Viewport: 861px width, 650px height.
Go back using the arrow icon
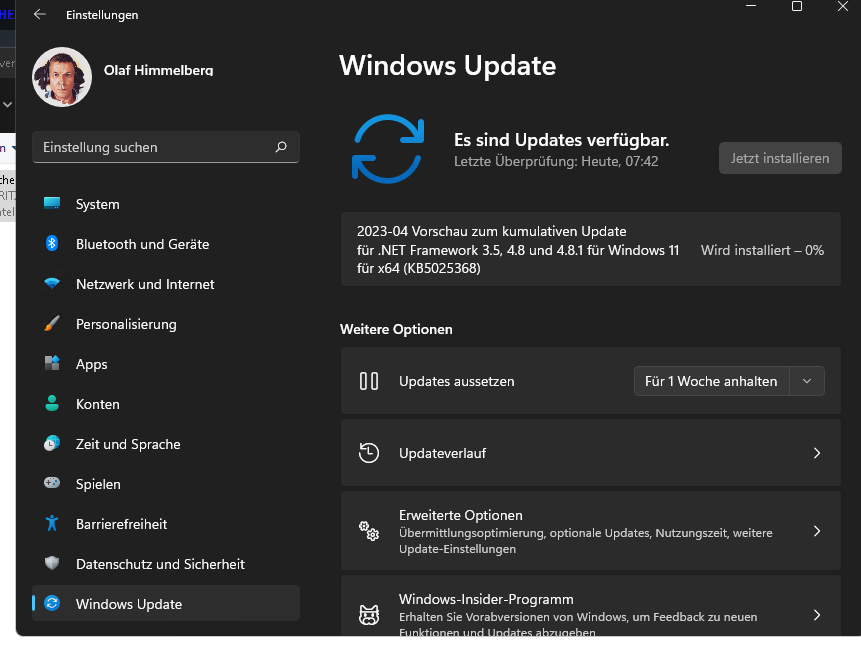click(x=40, y=14)
